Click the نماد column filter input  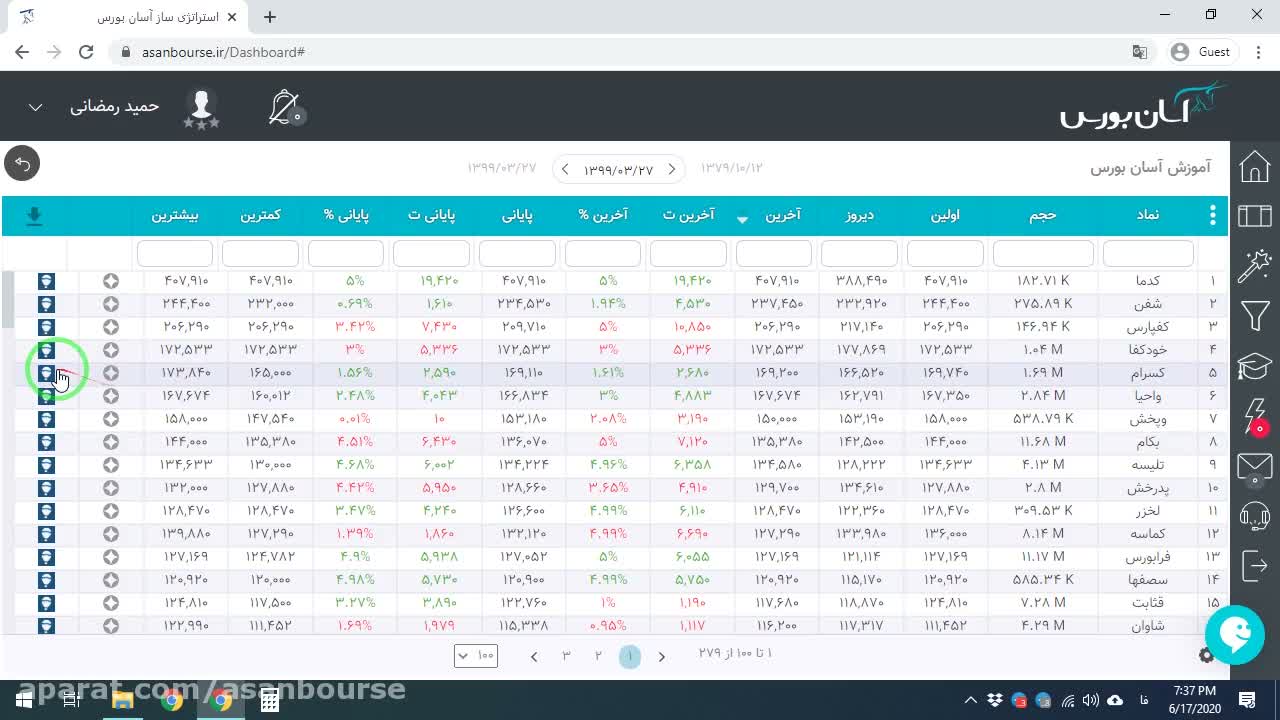point(1148,253)
